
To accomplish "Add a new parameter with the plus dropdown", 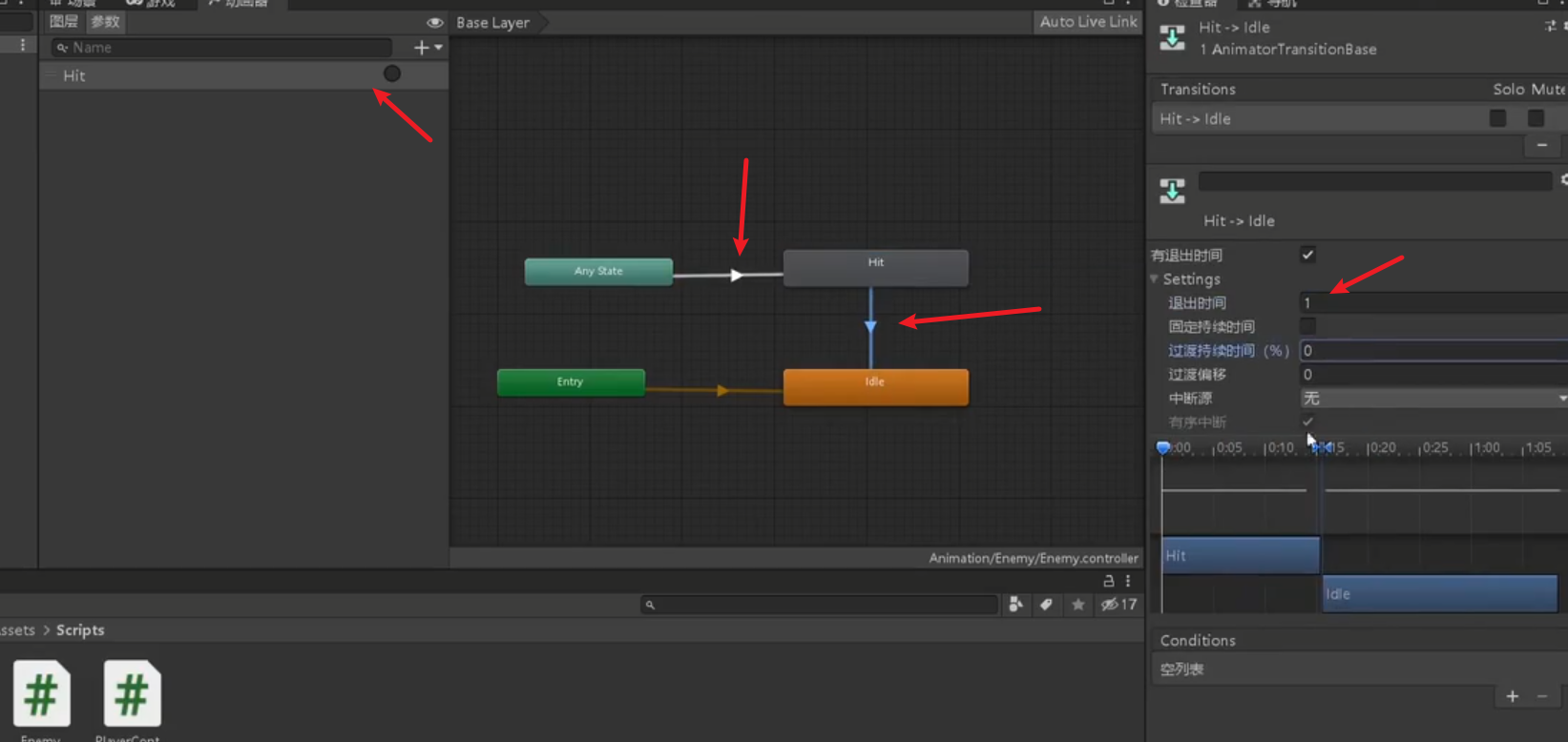I will (x=428, y=47).
